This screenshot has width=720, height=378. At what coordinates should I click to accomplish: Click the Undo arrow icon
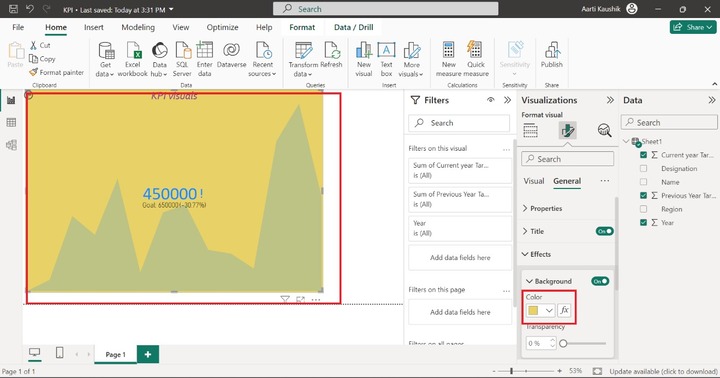tap(30, 9)
